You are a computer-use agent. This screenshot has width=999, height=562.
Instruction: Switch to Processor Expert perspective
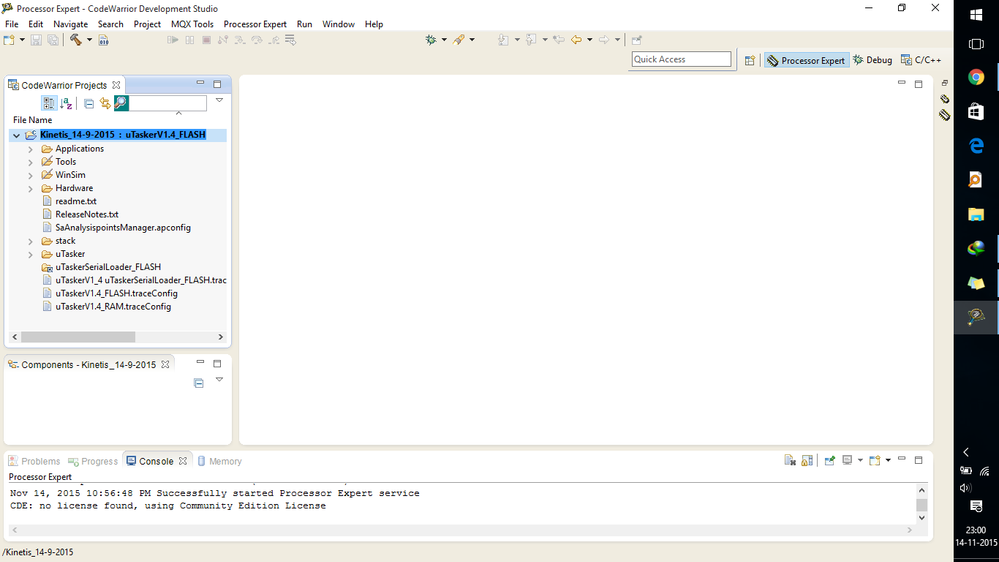[x=807, y=60]
